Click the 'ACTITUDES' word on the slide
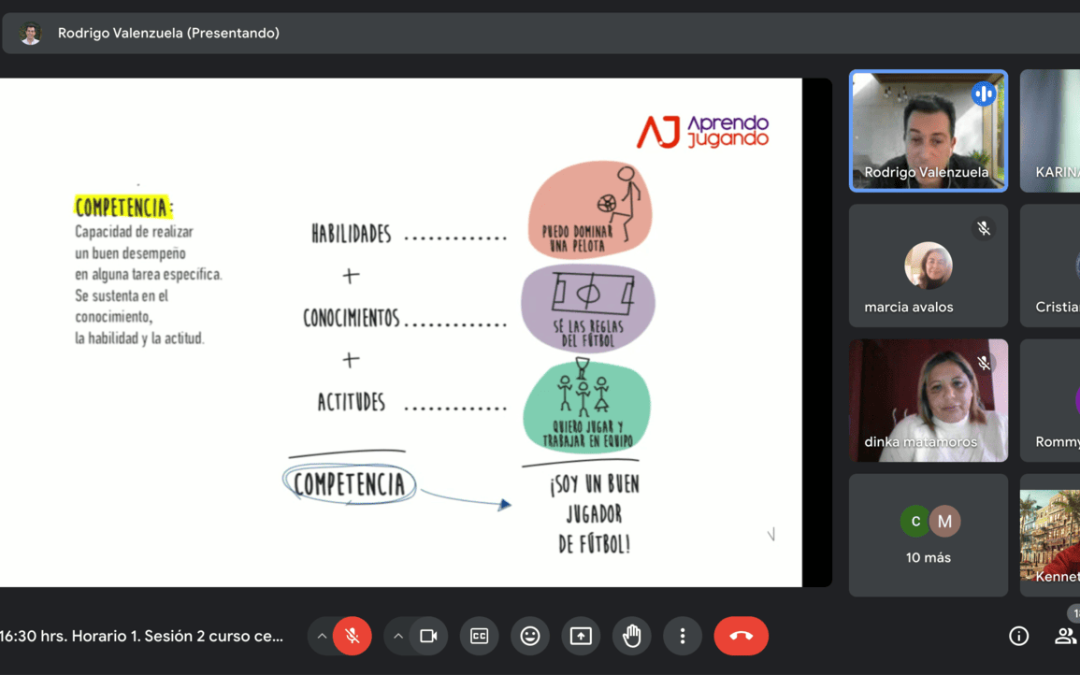This screenshot has height=675, width=1080. coord(351,402)
